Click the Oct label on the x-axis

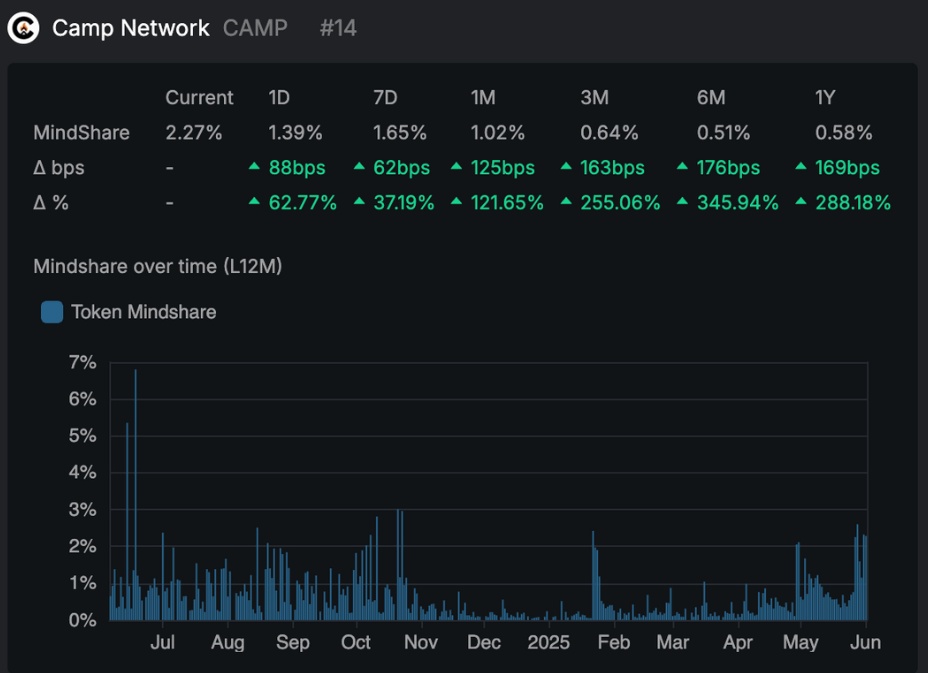356,642
